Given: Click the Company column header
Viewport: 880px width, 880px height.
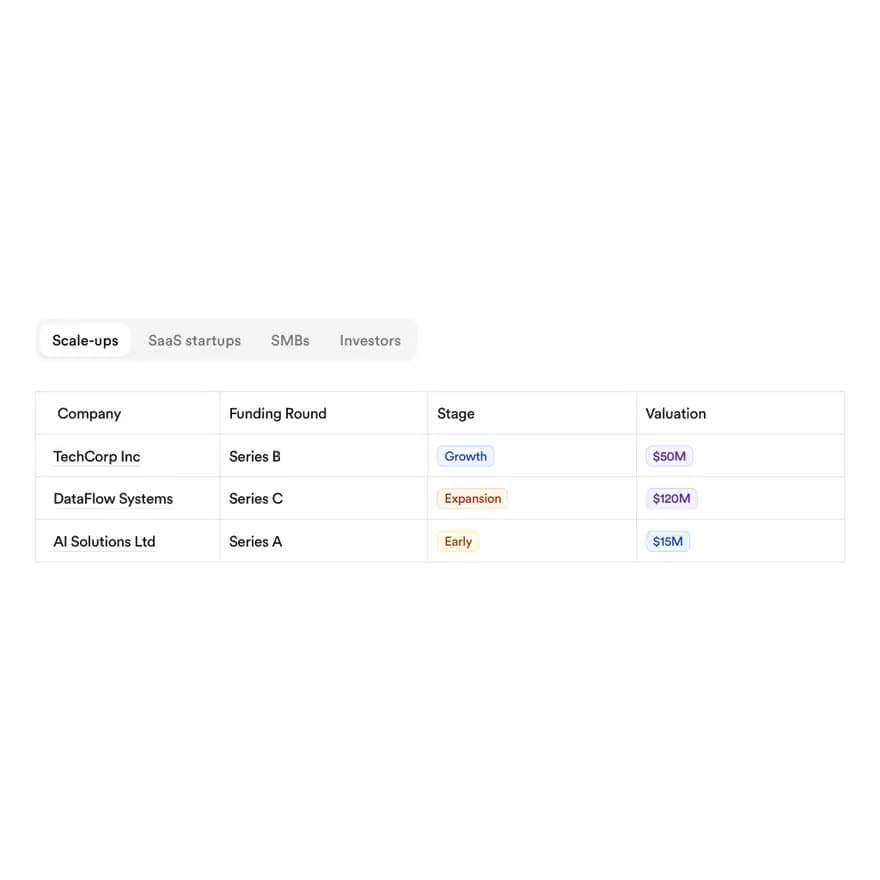Looking at the screenshot, I should pyautogui.click(x=128, y=413).
